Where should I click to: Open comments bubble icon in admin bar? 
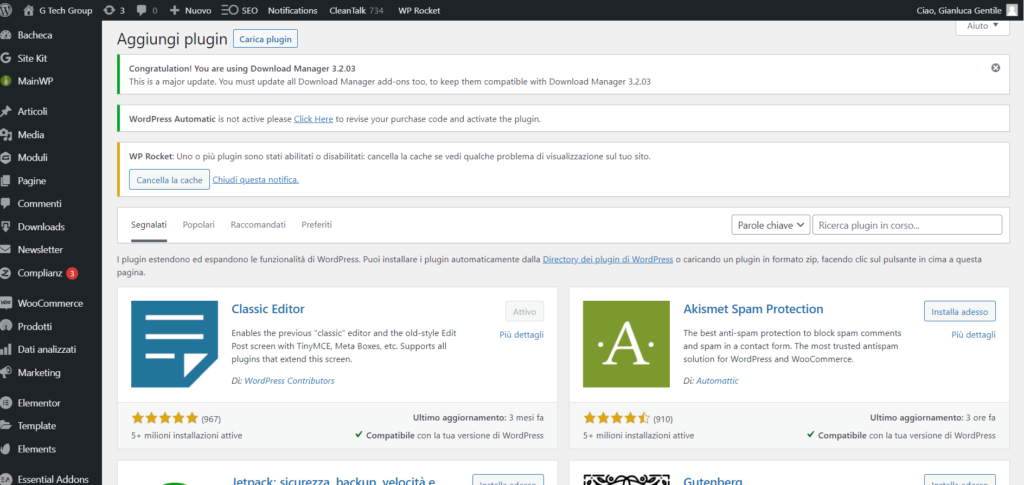[x=141, y=11]
